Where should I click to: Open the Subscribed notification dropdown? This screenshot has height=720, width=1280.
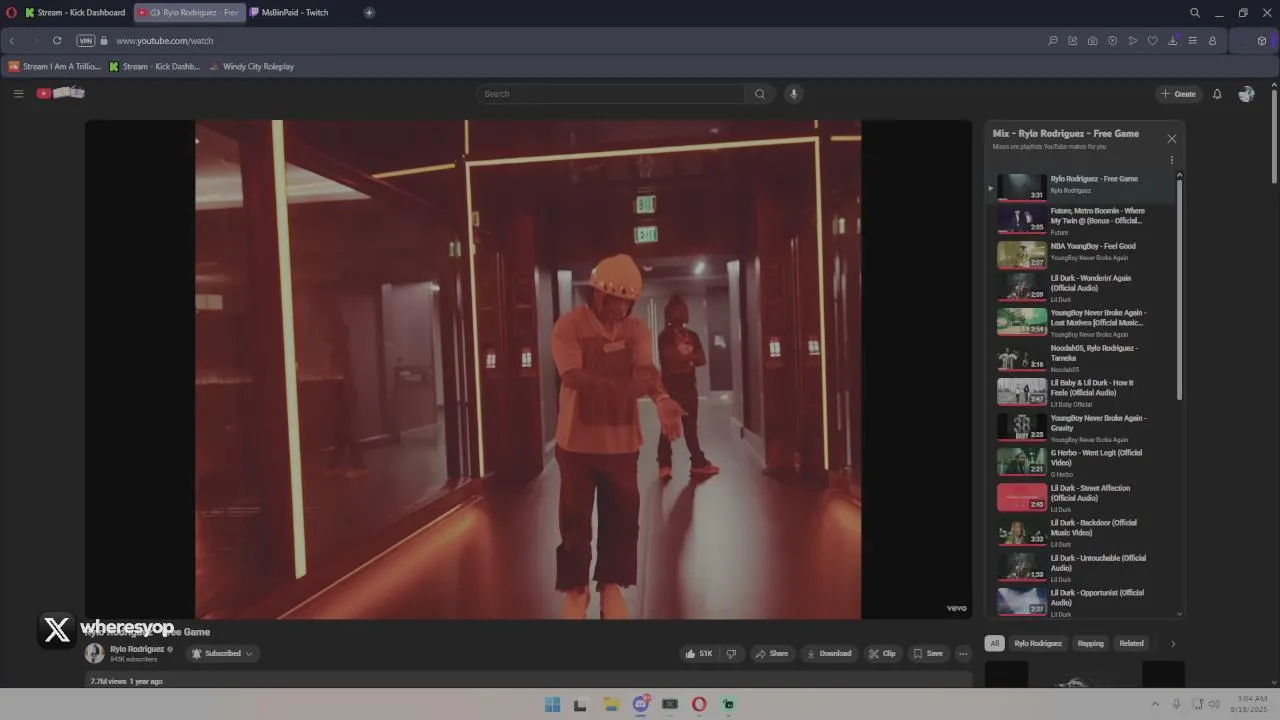[x=223, y=653]
